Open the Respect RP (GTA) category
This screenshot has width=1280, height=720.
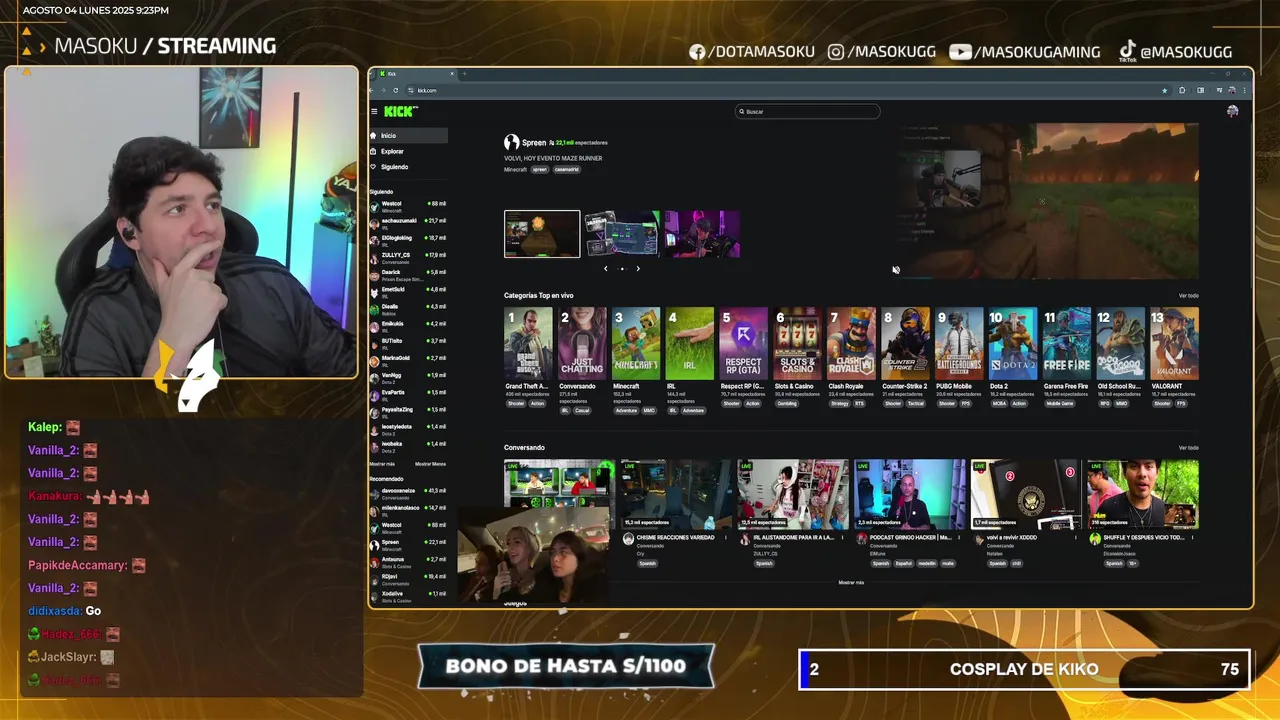[x=744, y=344]
